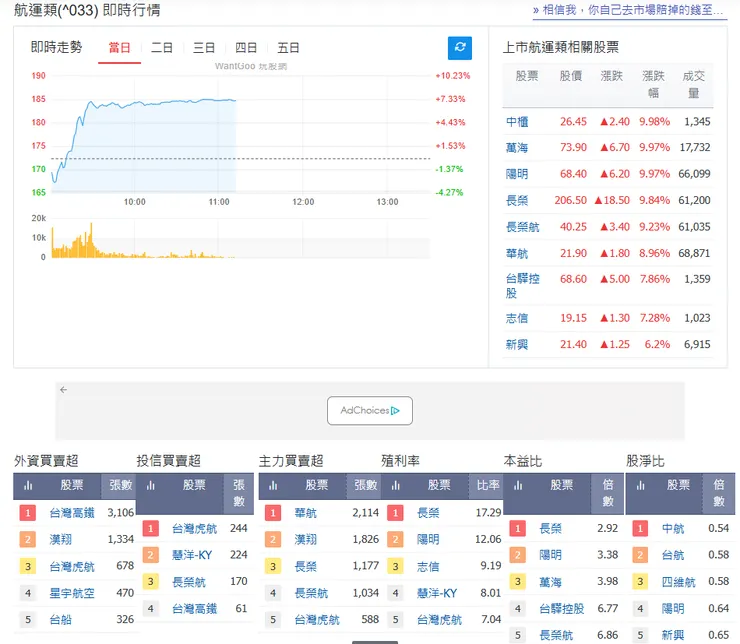Switch to the 五日 chart tab
The image size is (740, 644).
pos(288,48)
